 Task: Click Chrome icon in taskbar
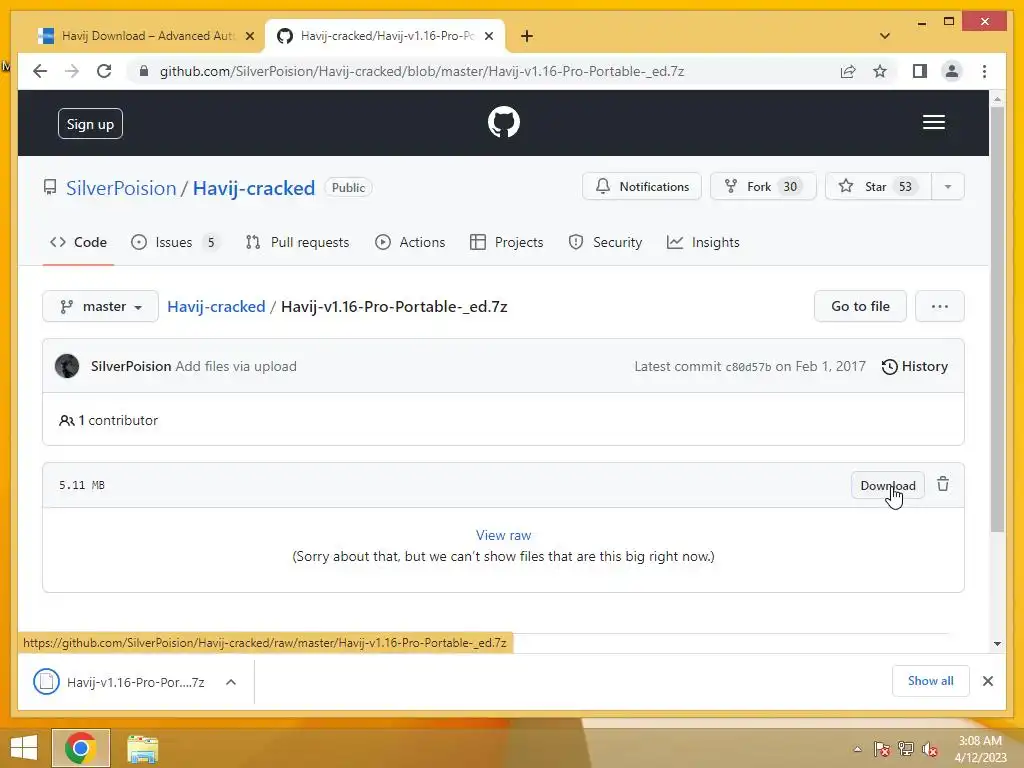[81, 748]
